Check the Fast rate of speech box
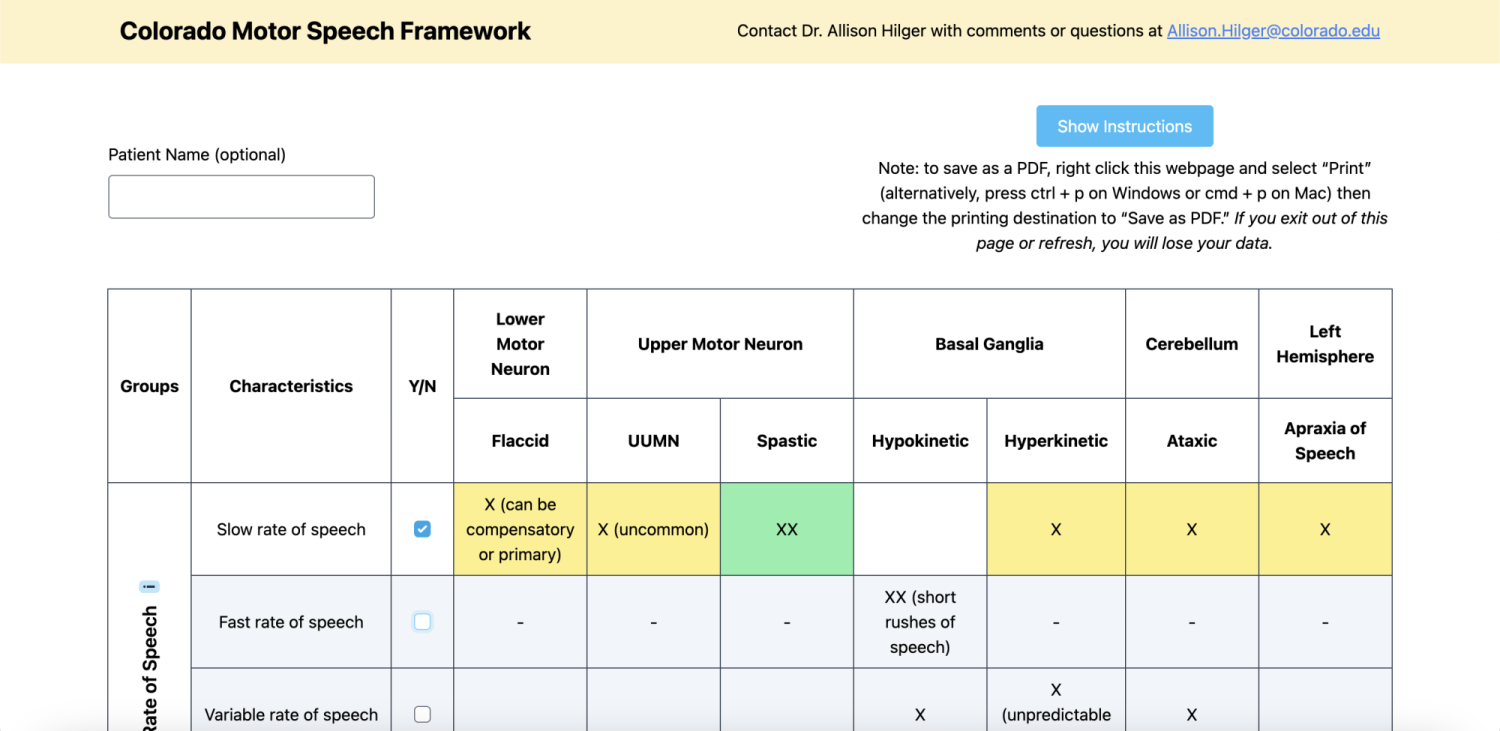Screen dimensions: 1500x731 pos(422,622)
